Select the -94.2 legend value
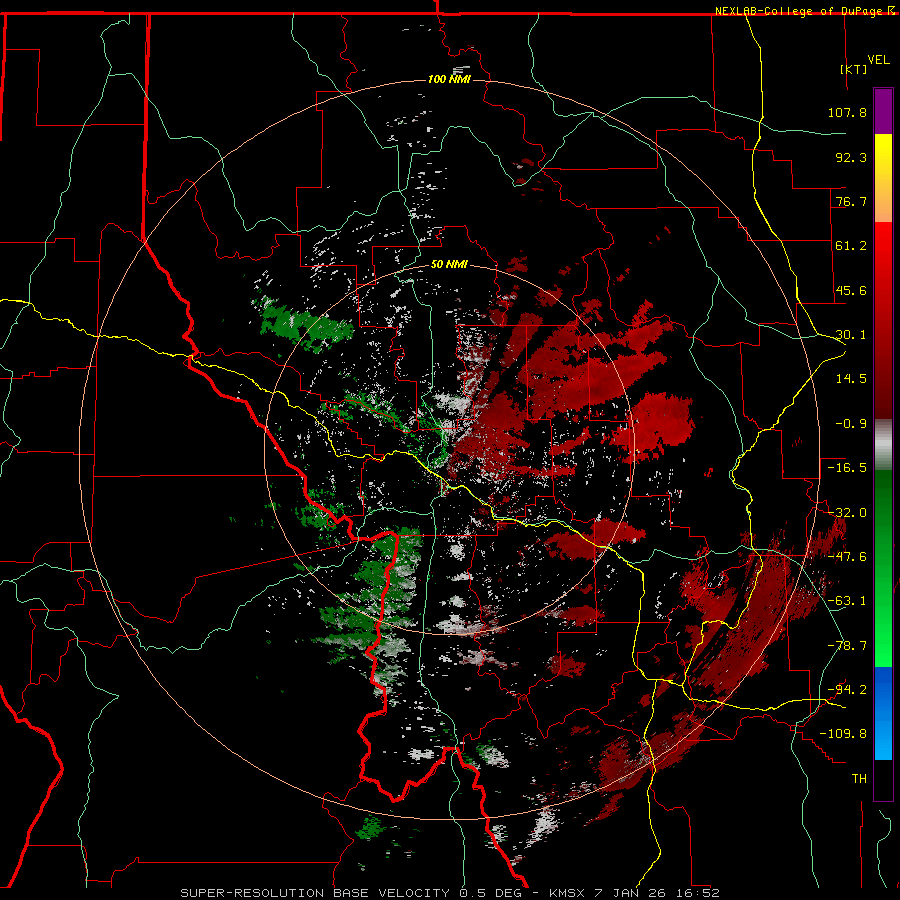 click(x=847, y=689)
